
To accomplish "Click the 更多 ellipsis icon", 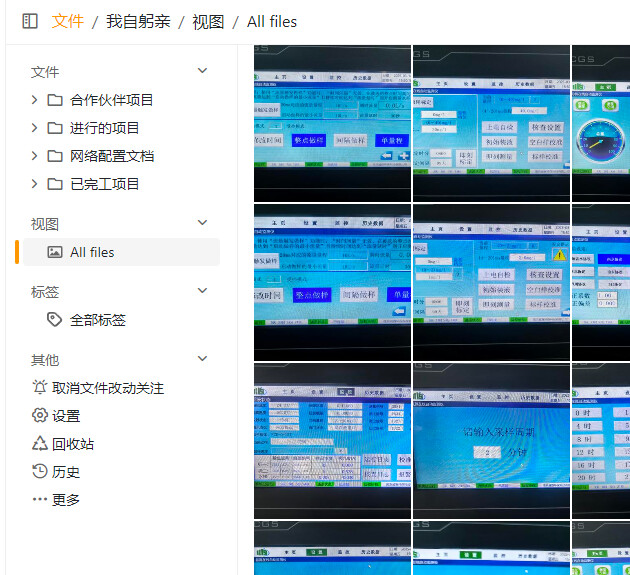I will [x=39, y=499].
